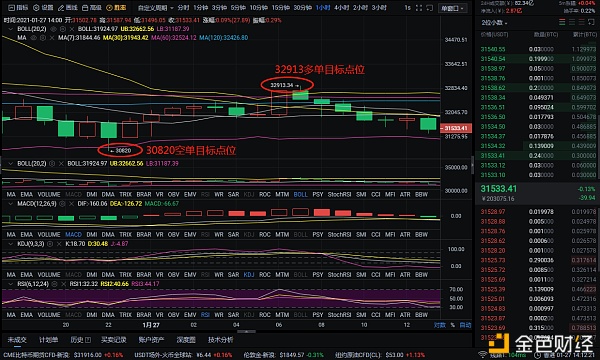Select the 5分钟 timeframe
This screenshot has height=360, width=600.
pos(238,8)
